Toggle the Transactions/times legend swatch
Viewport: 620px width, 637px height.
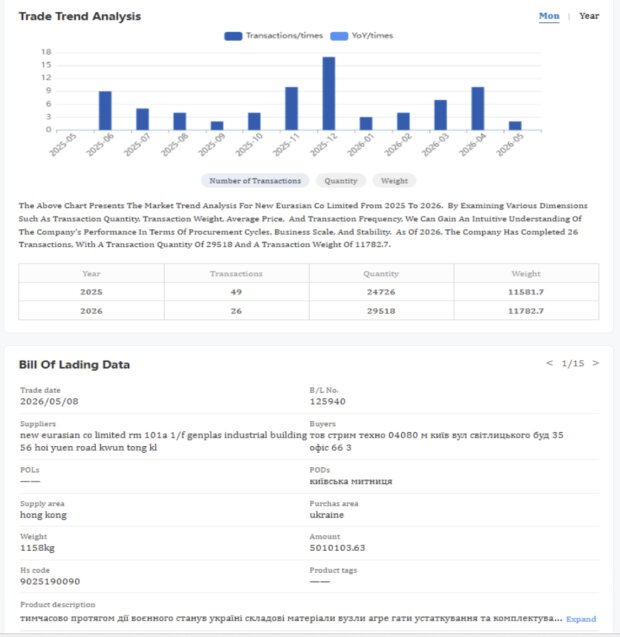(x=233, y=36)
